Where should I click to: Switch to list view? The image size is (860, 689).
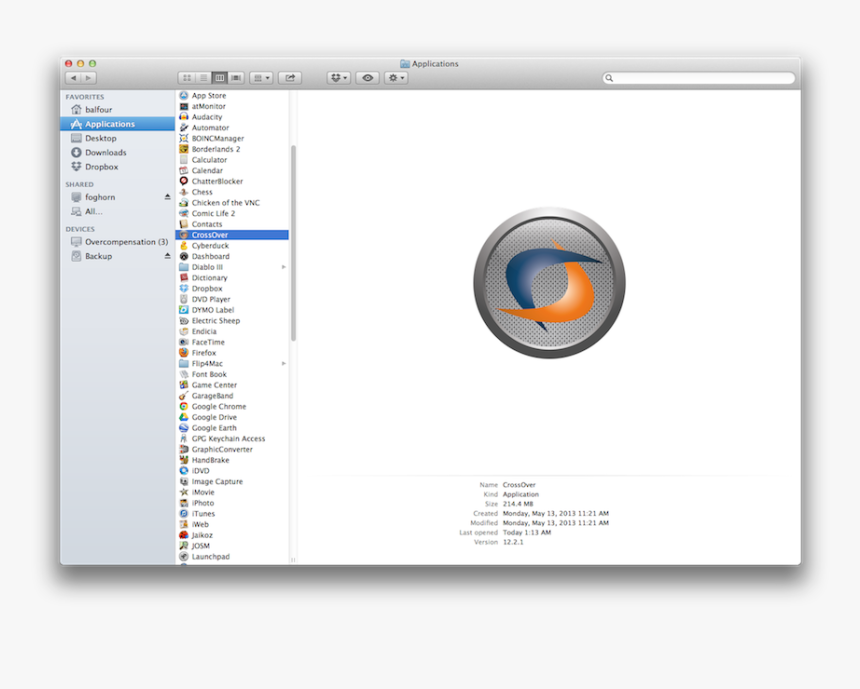203,78
